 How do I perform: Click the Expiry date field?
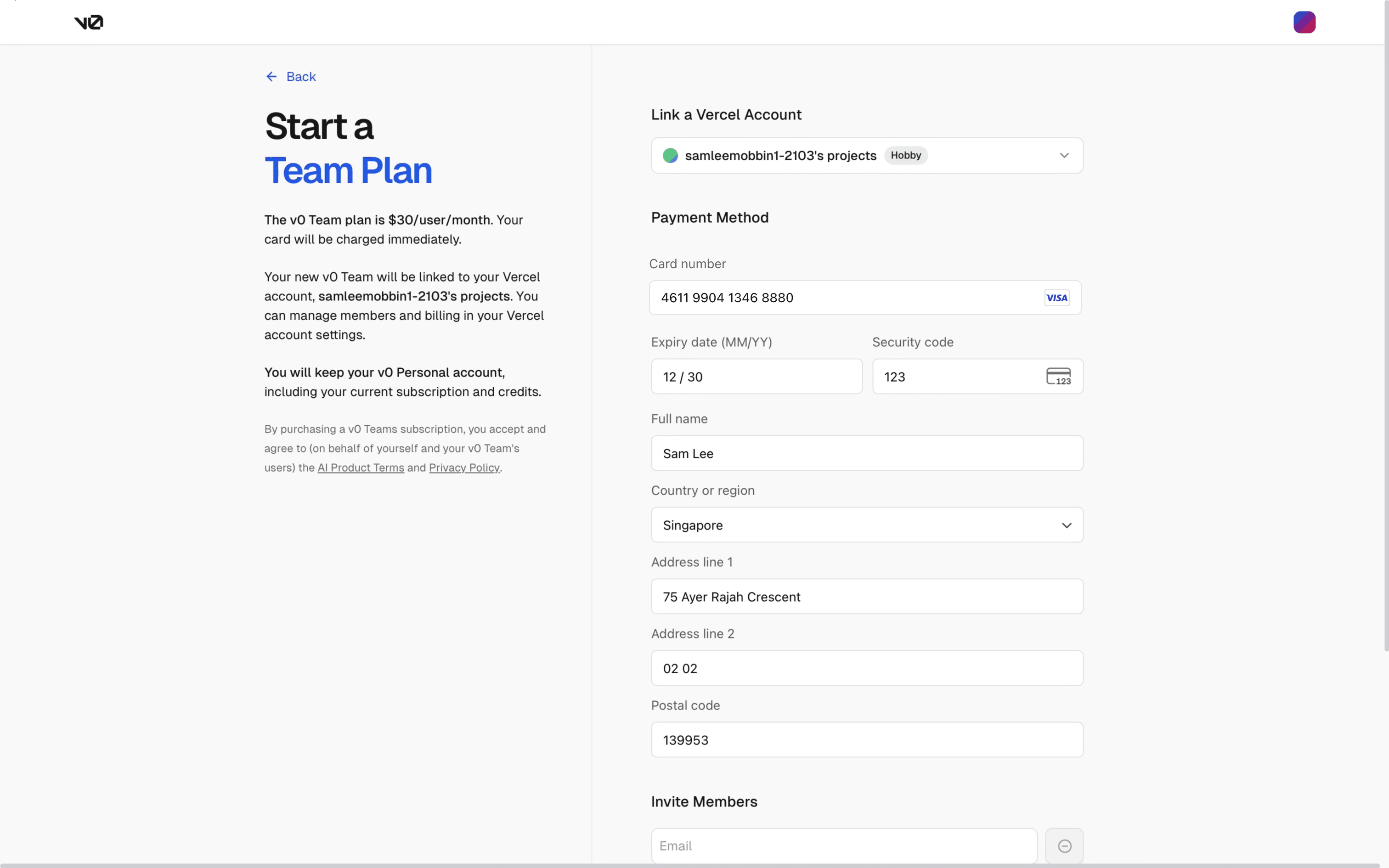pyautogui.click(x=756, y=377)
